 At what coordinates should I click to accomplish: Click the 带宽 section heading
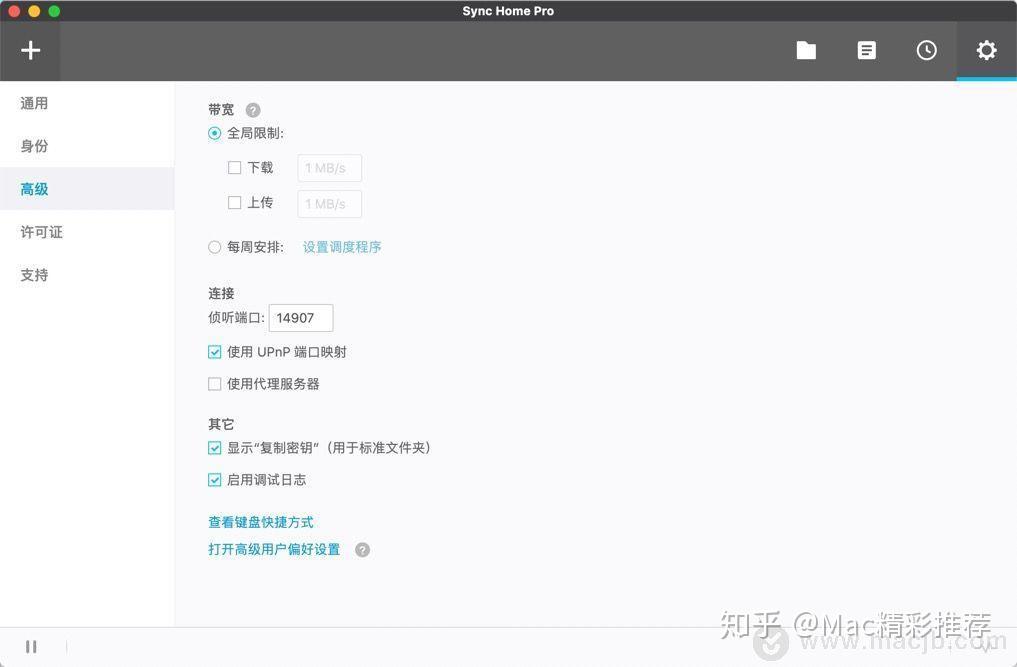221,110
